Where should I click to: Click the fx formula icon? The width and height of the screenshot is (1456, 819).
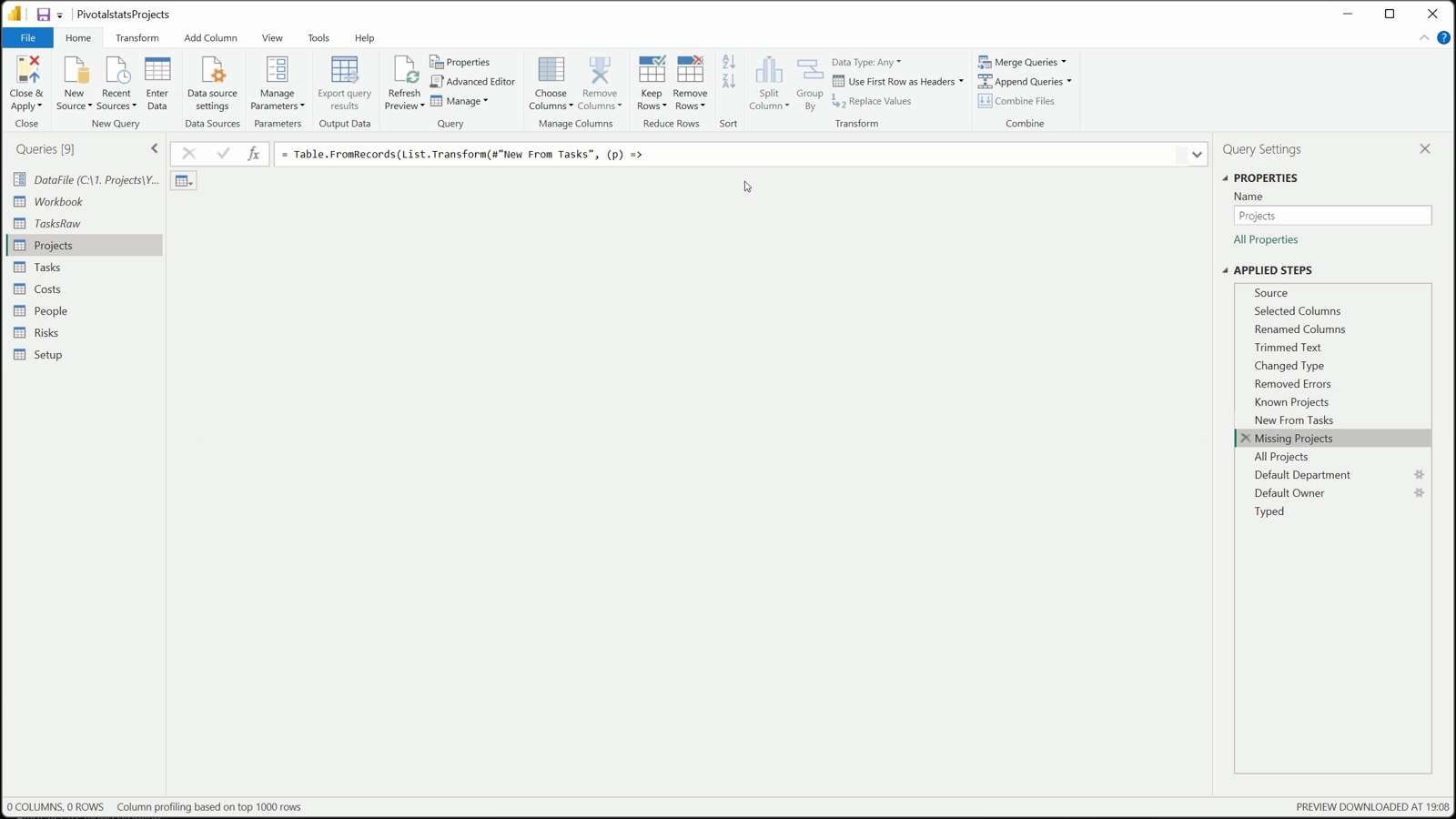click(x=253, y=154)
